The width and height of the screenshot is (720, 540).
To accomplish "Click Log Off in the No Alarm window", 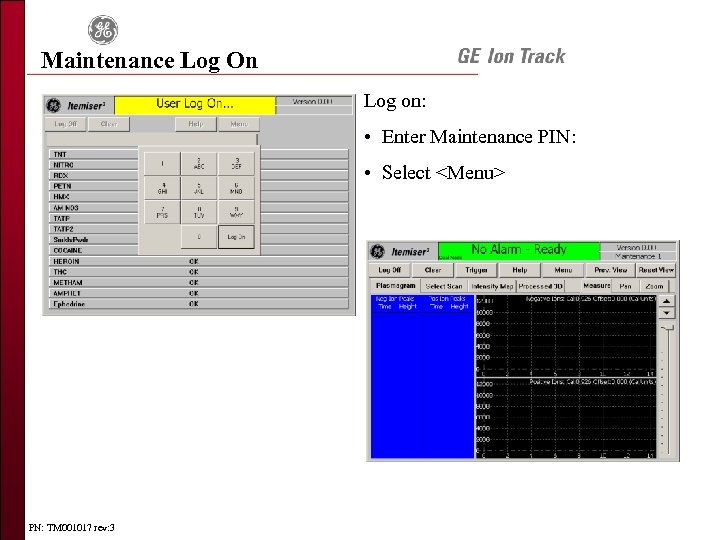I will point(389,270).
